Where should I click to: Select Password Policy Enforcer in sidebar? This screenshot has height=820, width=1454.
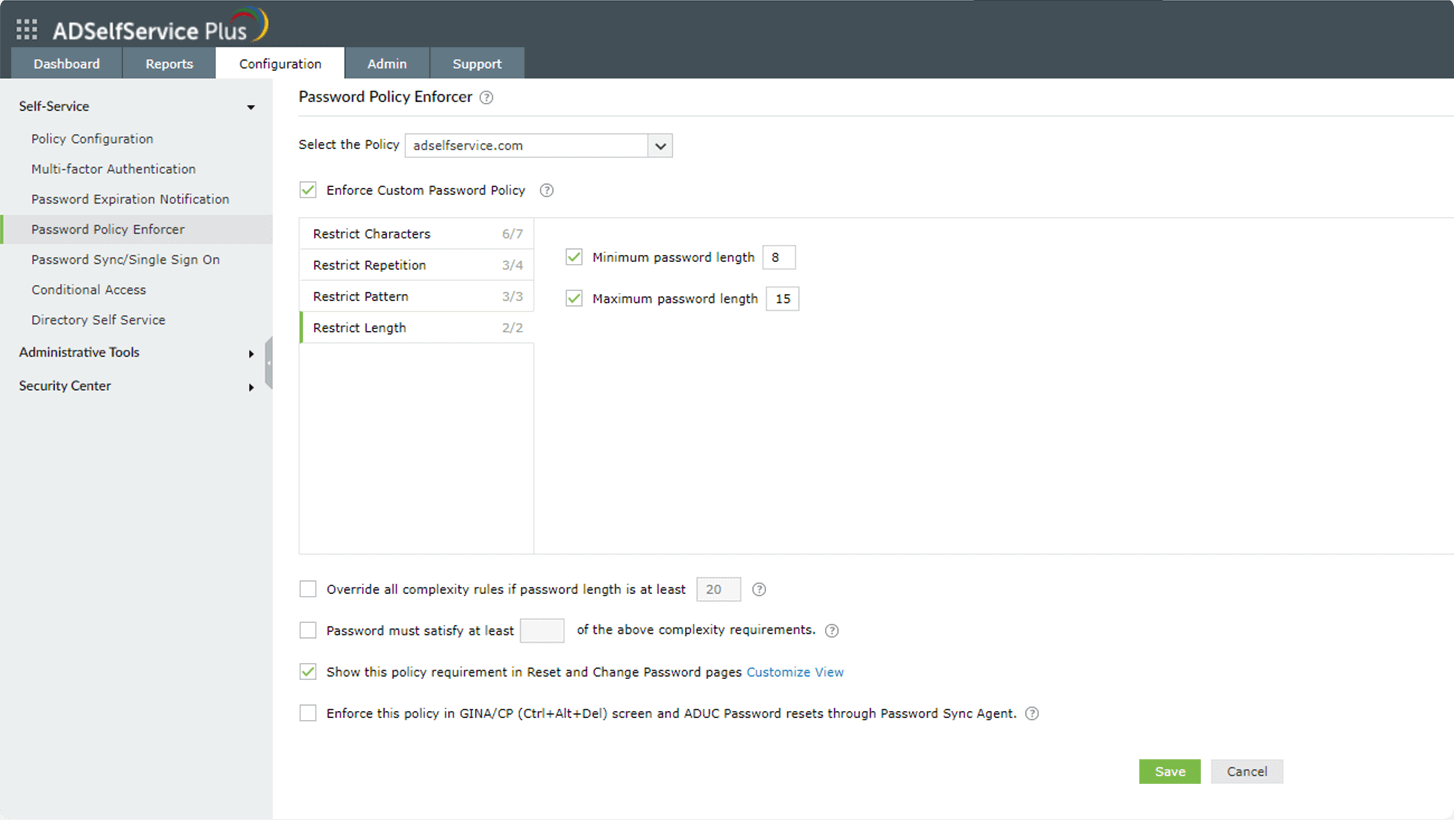point(136,229)
